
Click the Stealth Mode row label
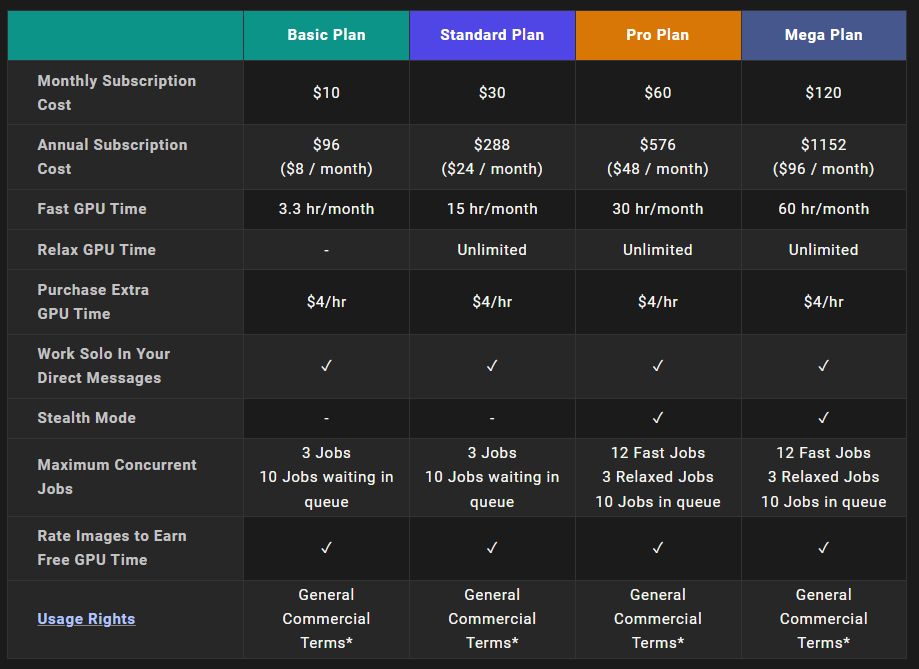click(87, 418)
